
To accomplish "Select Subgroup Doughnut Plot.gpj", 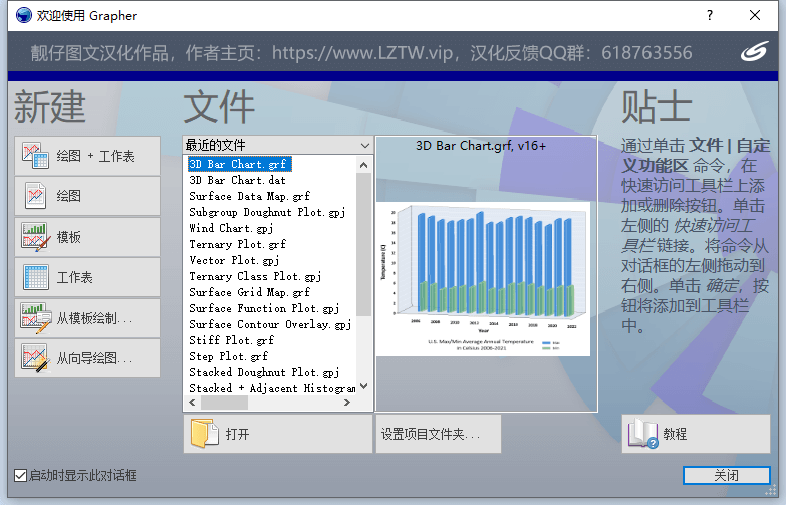I will (x=267, y=212).
